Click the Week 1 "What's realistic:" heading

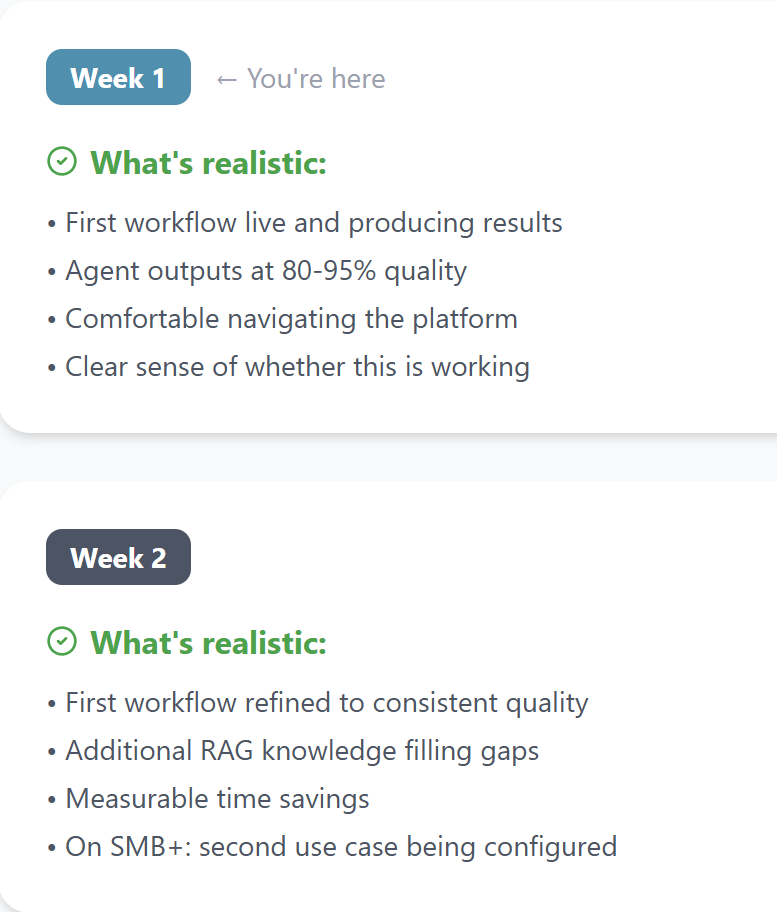(x=208, y=162)
